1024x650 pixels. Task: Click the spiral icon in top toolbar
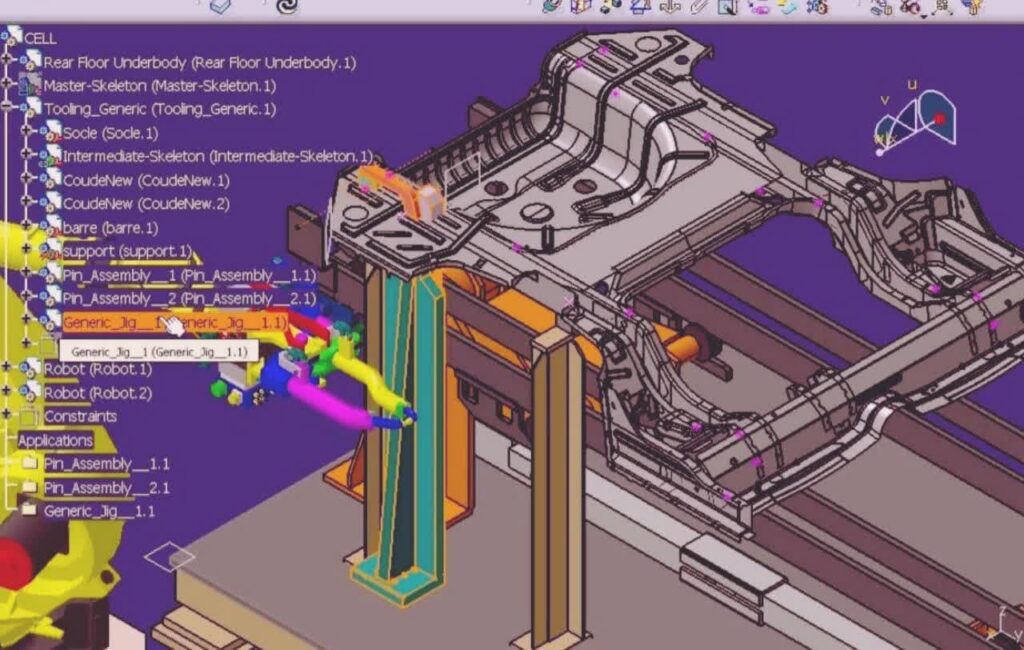286,6
